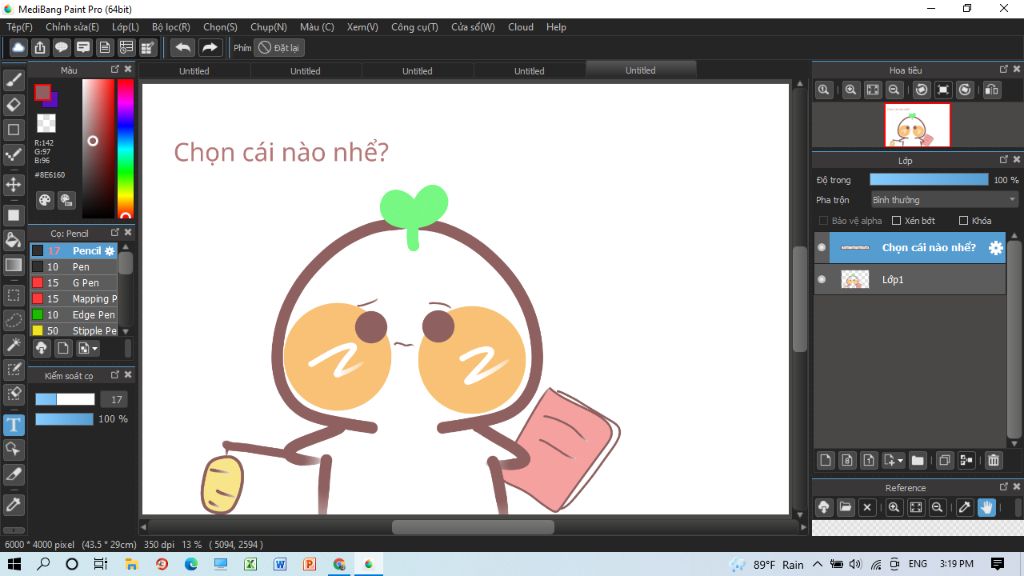The width and height of the screenshot is (1024, 576).
Task: Select the Brush tool in the left toolbar
Action: (x=14, y=80)
